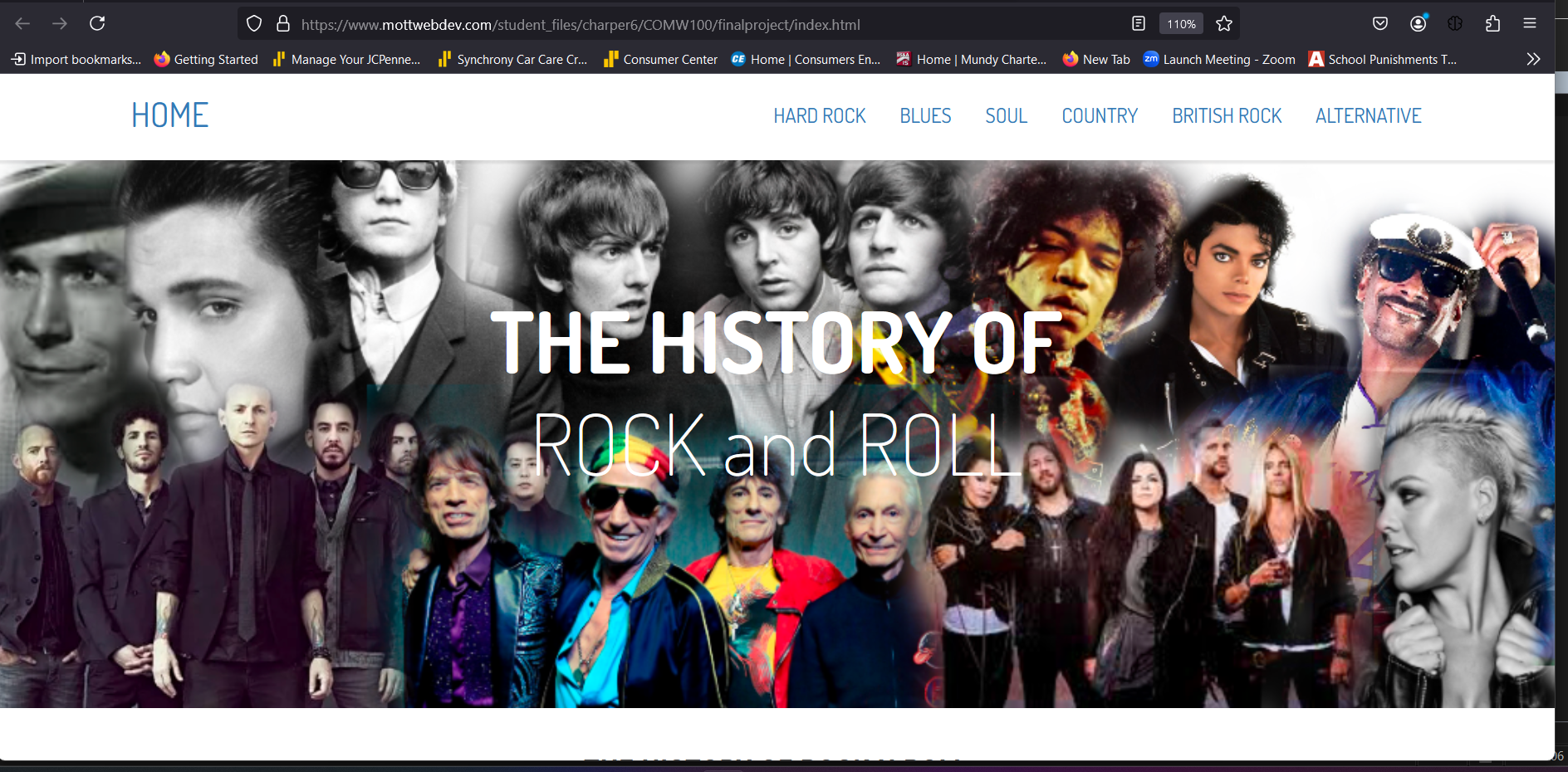Open the HARD ROCK navigation link
The image size is (1568, 772).
(819, 116)
